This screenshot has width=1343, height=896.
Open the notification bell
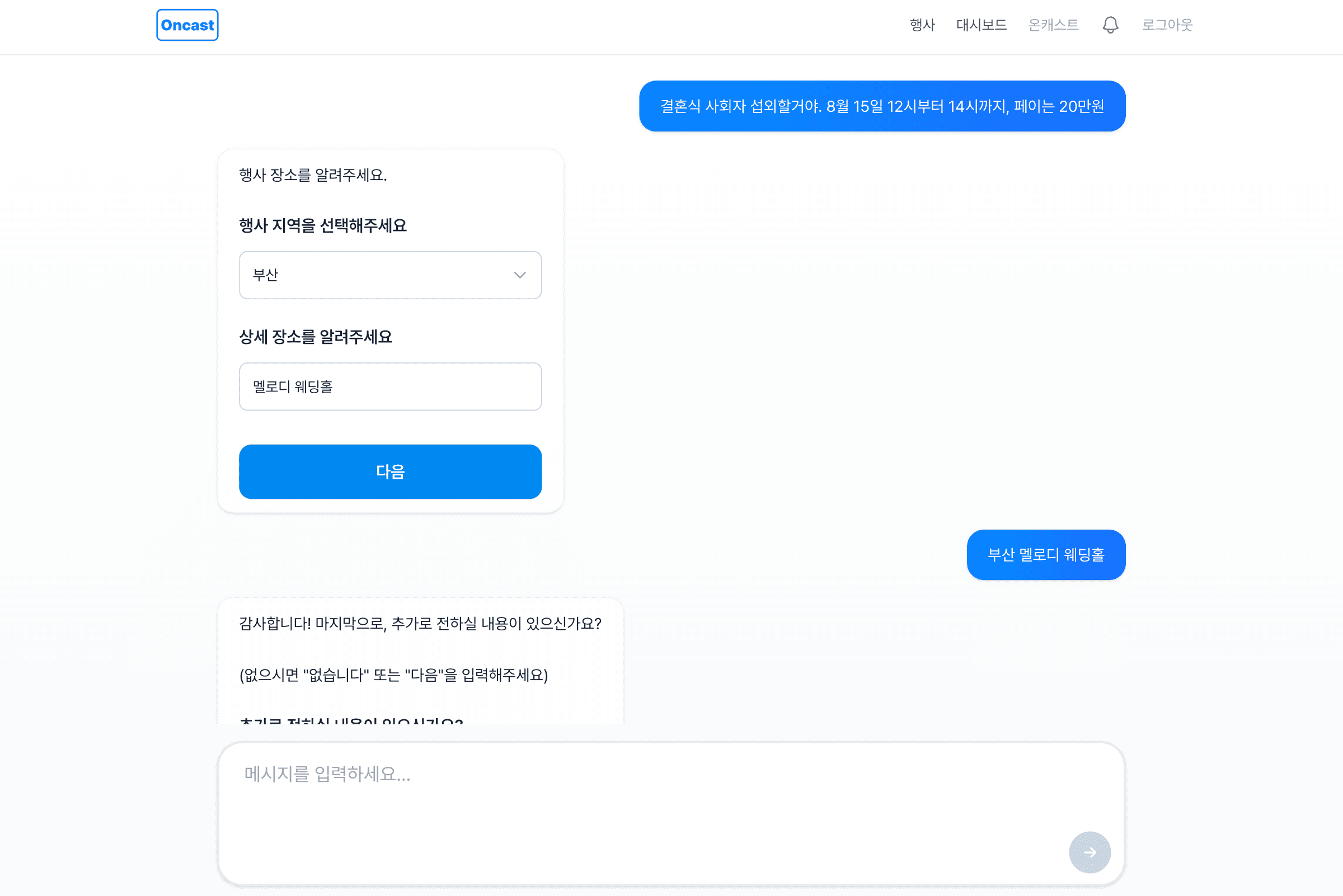click(x=1110, y=25)
